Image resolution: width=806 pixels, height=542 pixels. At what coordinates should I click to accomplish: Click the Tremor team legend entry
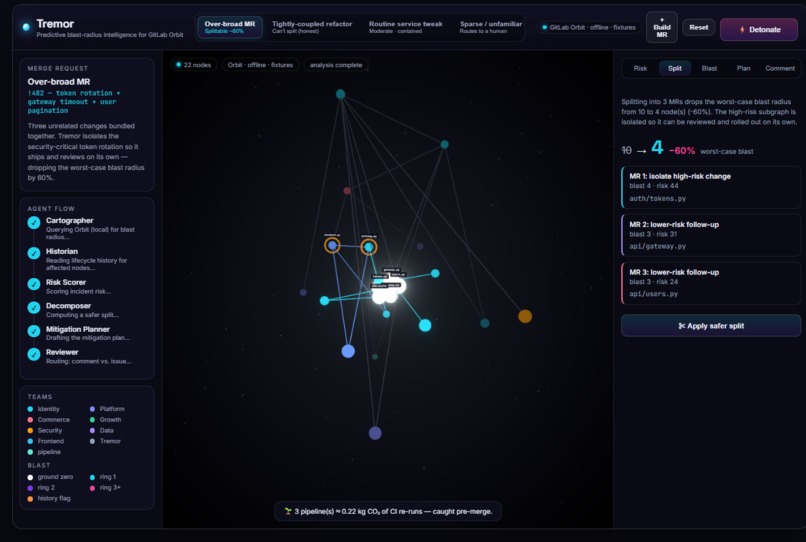pyautogui.click(x=105, y=441)
